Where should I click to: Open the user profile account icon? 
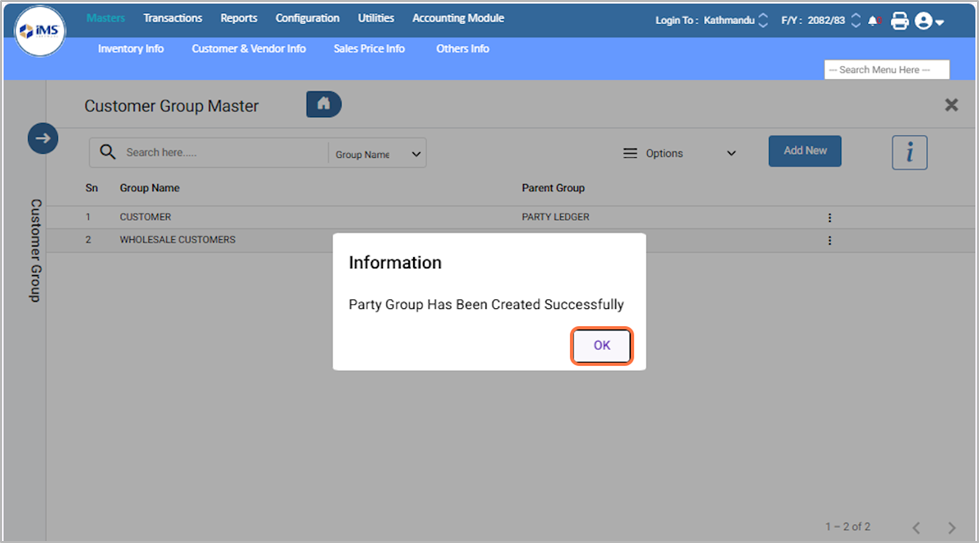pyautogui.click(x=928, y=21)
